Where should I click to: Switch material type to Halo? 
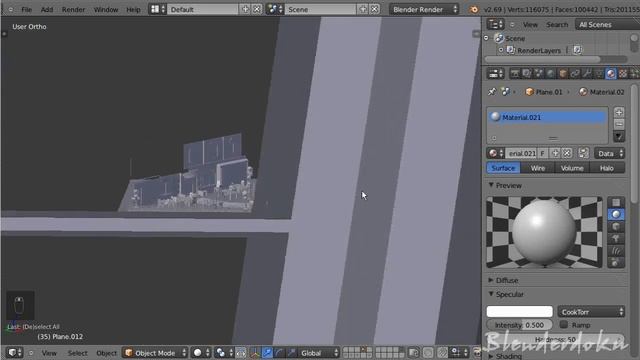[x=607, y=168]
